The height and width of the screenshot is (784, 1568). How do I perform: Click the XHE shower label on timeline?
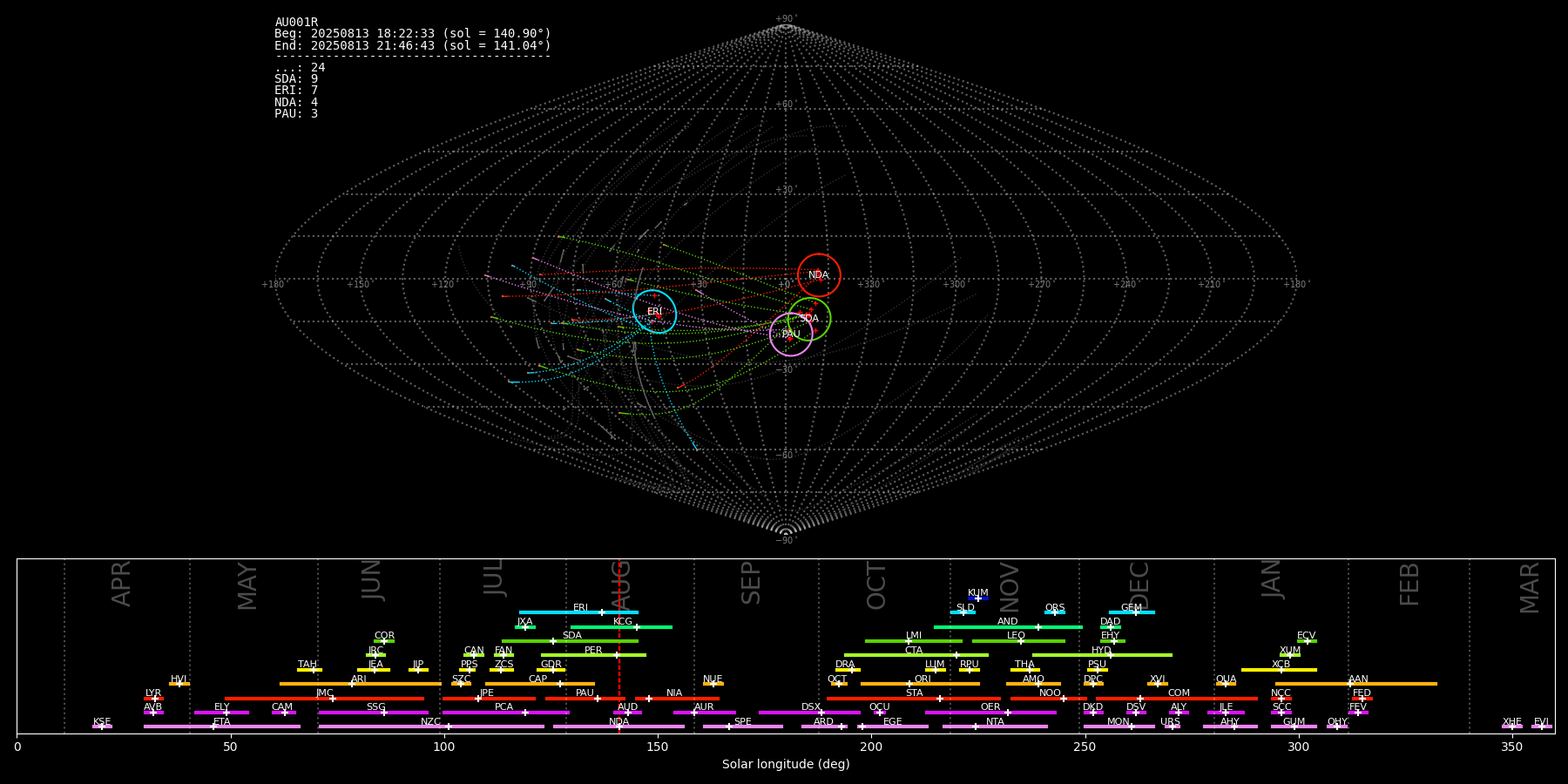[x=1512, y=722]
